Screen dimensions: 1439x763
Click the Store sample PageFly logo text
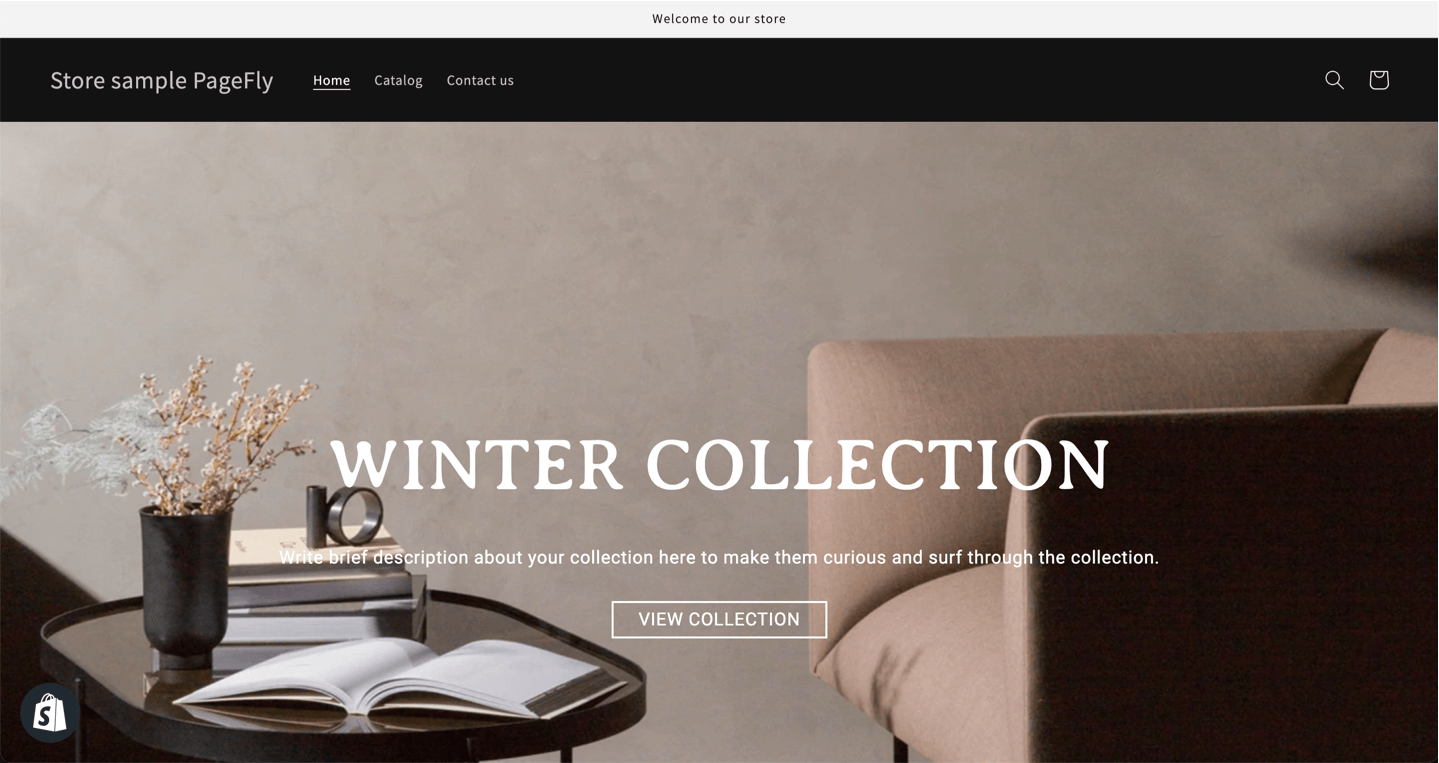162,80
